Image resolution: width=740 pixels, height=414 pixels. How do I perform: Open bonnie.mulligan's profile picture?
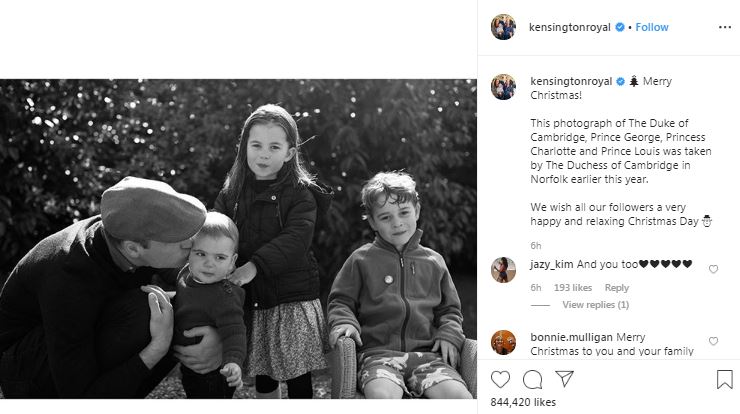503,342
